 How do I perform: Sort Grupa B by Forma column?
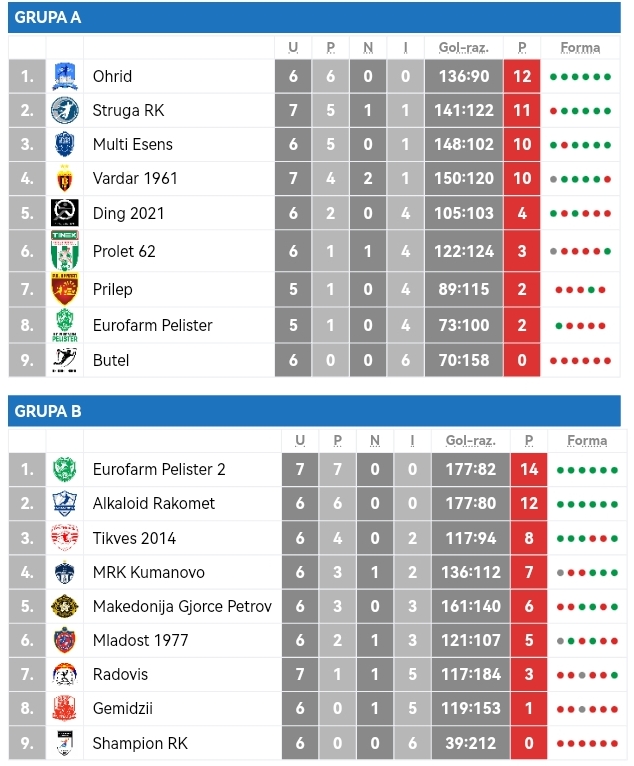tap(587, 441)
